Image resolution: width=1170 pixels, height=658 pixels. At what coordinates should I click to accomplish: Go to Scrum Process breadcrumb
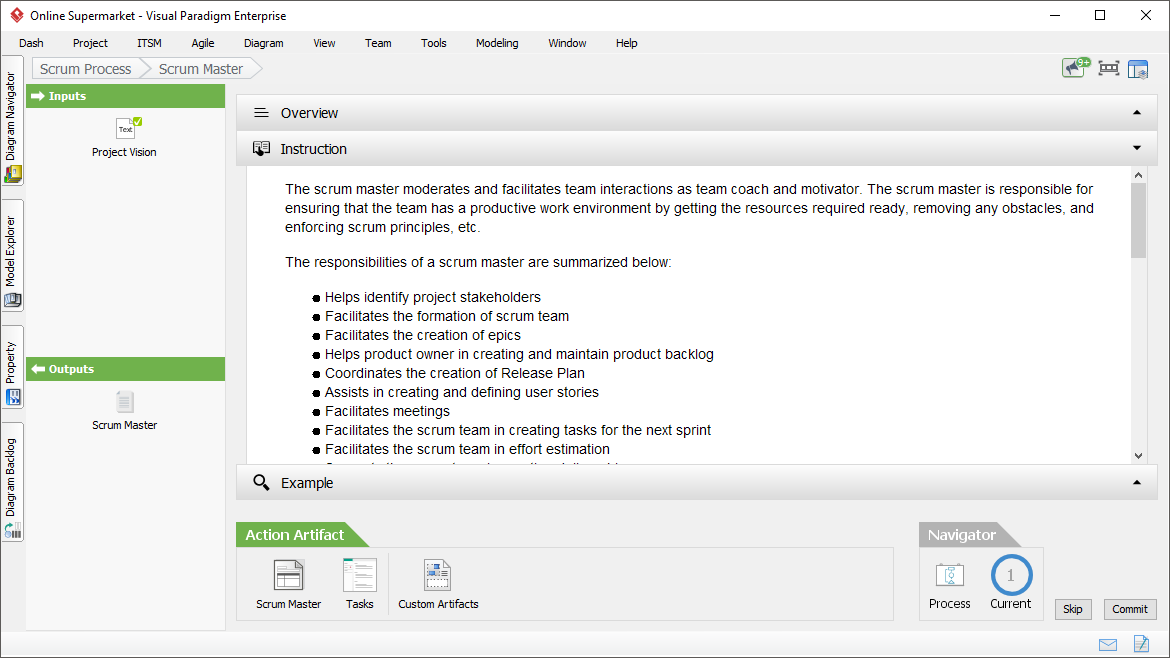(x=86, y=69)
